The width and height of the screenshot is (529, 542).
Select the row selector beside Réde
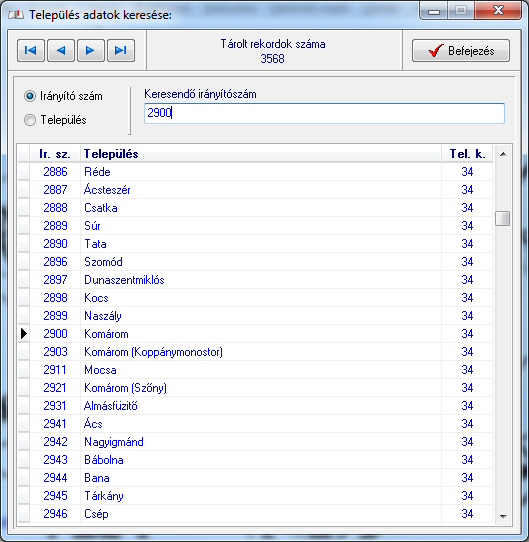click(x=24, y=172)
